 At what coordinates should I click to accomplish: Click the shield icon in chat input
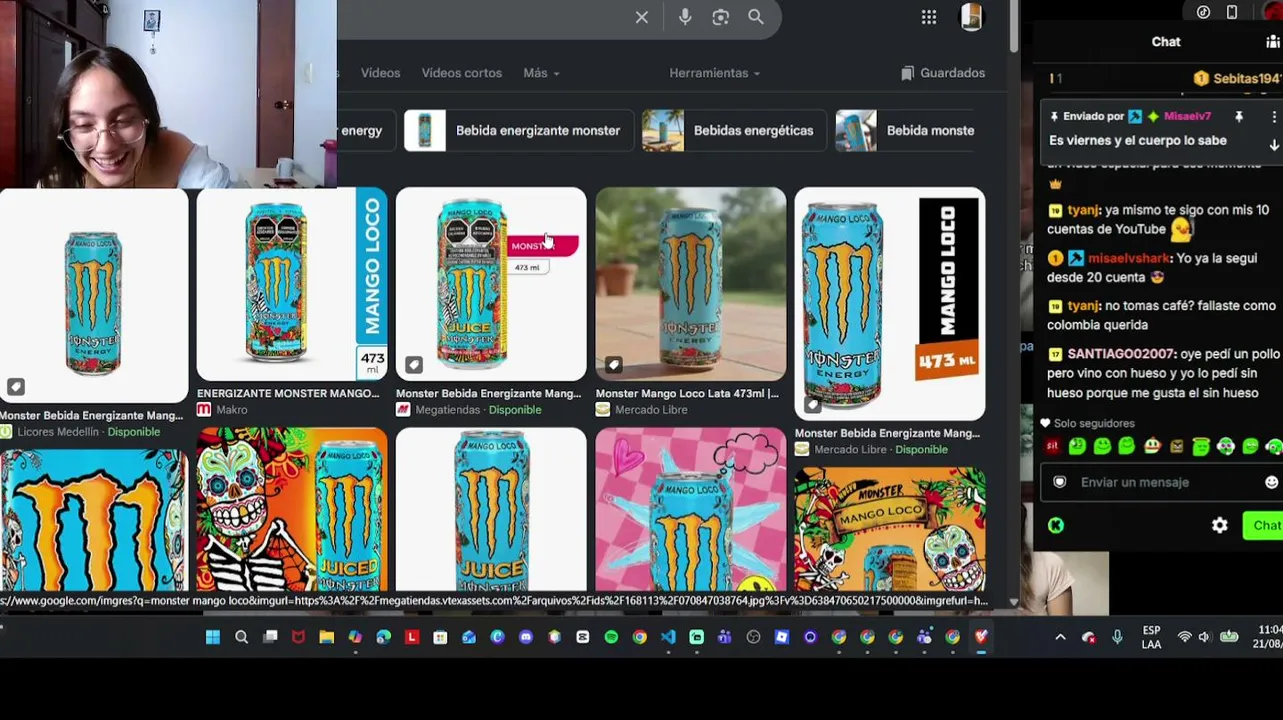click(x=1060, y=482)
